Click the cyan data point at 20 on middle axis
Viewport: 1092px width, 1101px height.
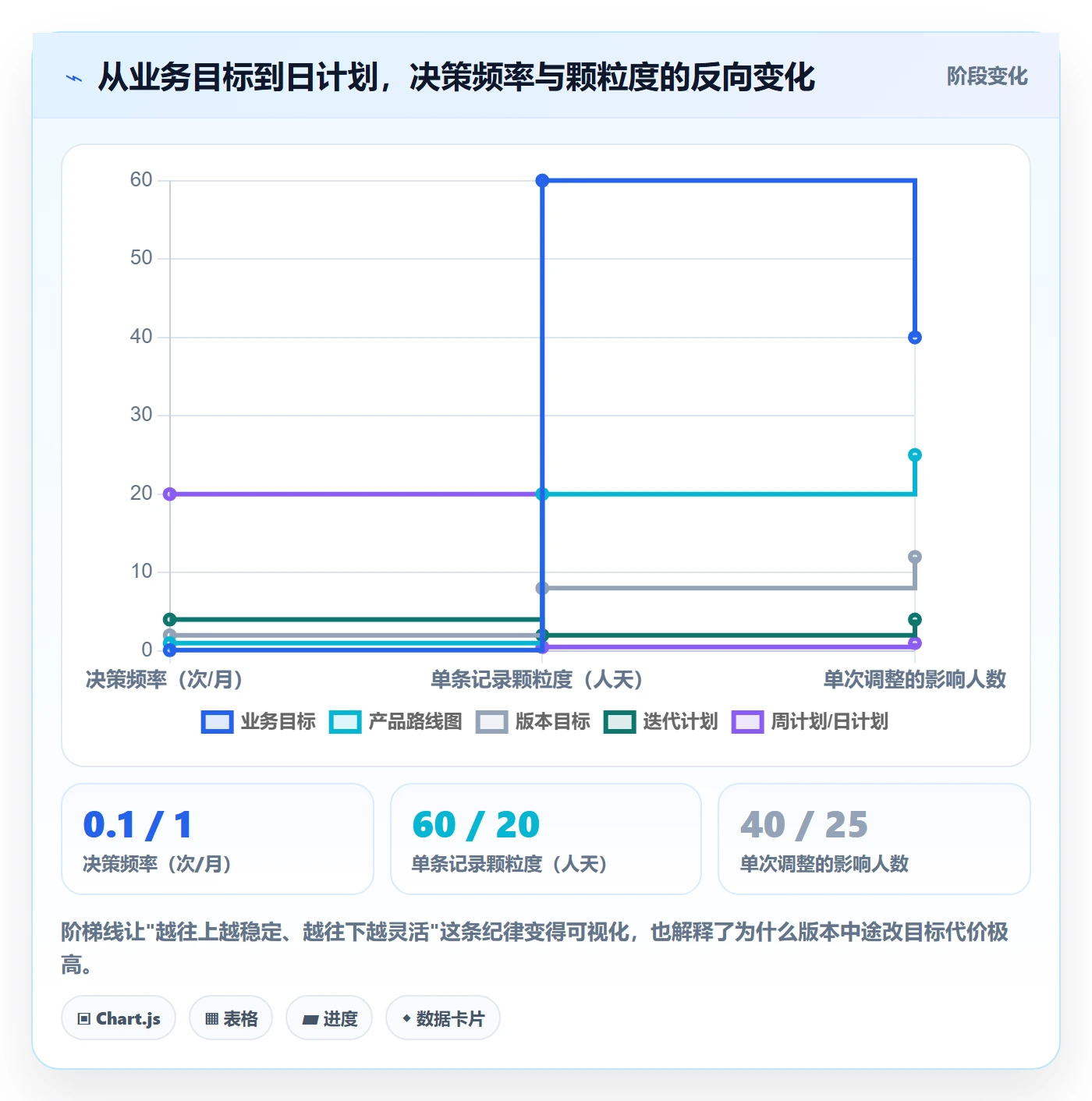(542, 494)
